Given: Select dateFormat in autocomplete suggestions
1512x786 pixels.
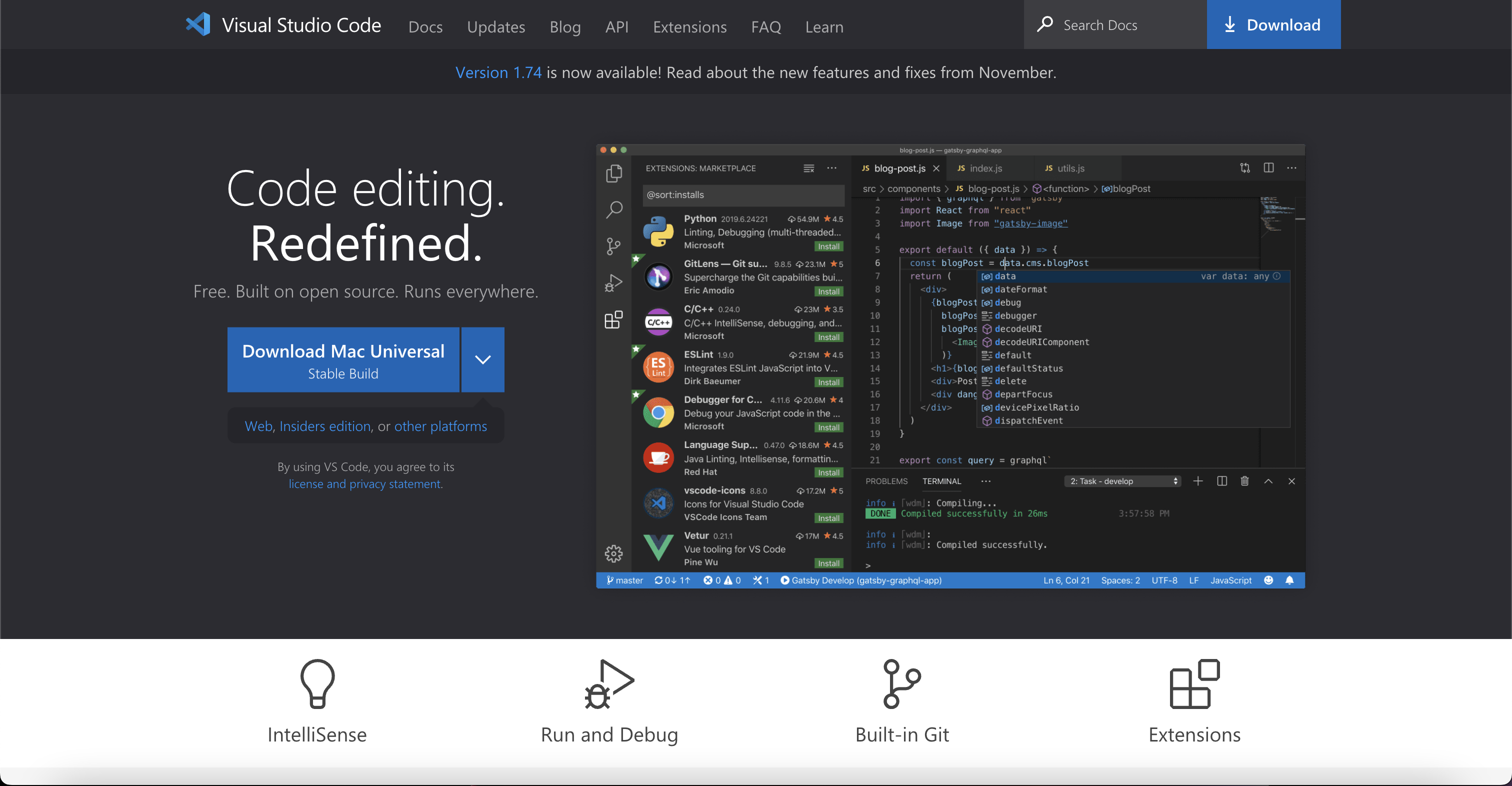Looking at the screenshot, I should (1133, 289).
